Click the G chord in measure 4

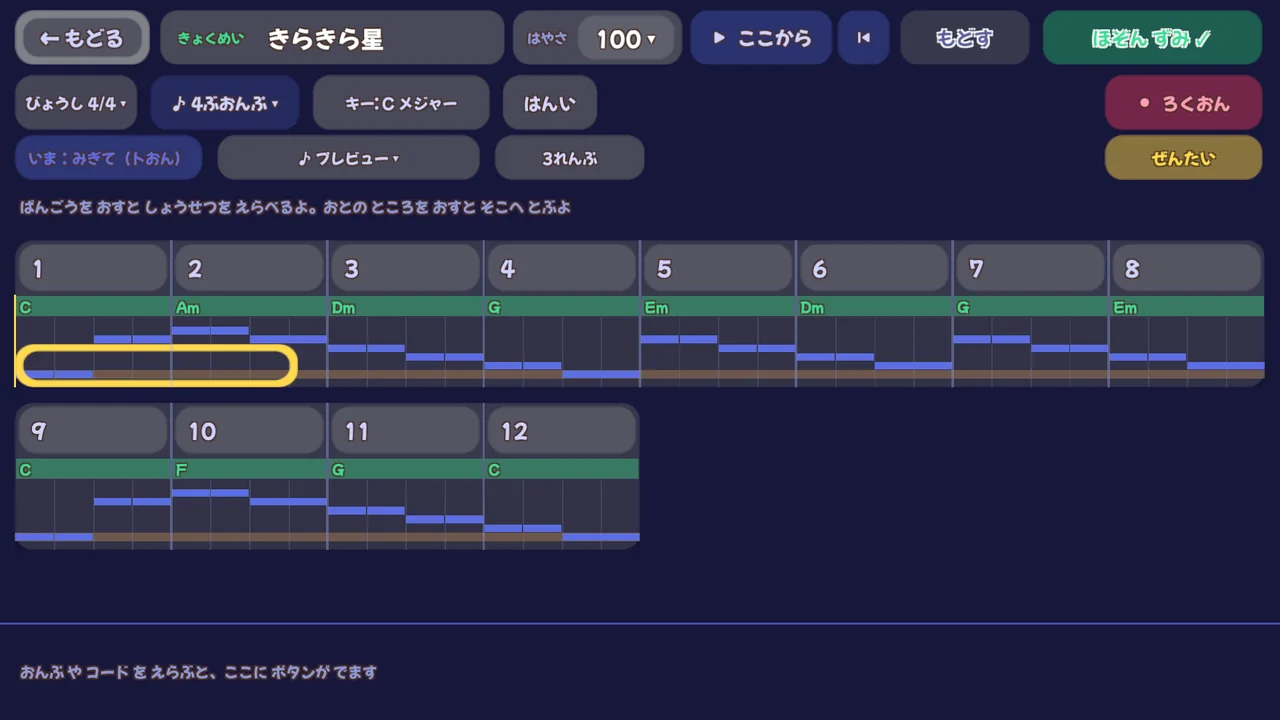point(562,307)
